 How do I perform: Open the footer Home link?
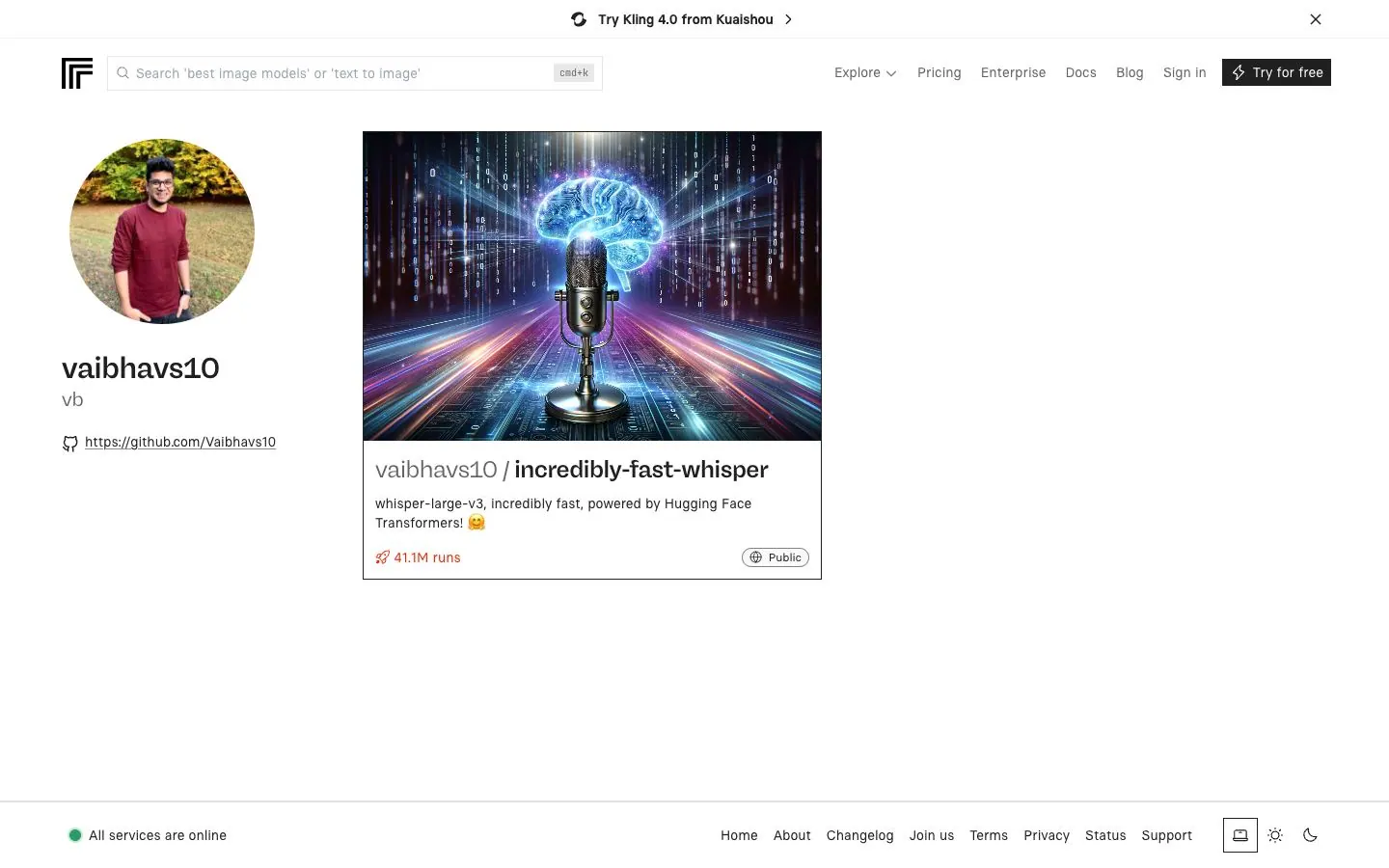[x=739, y=835]
